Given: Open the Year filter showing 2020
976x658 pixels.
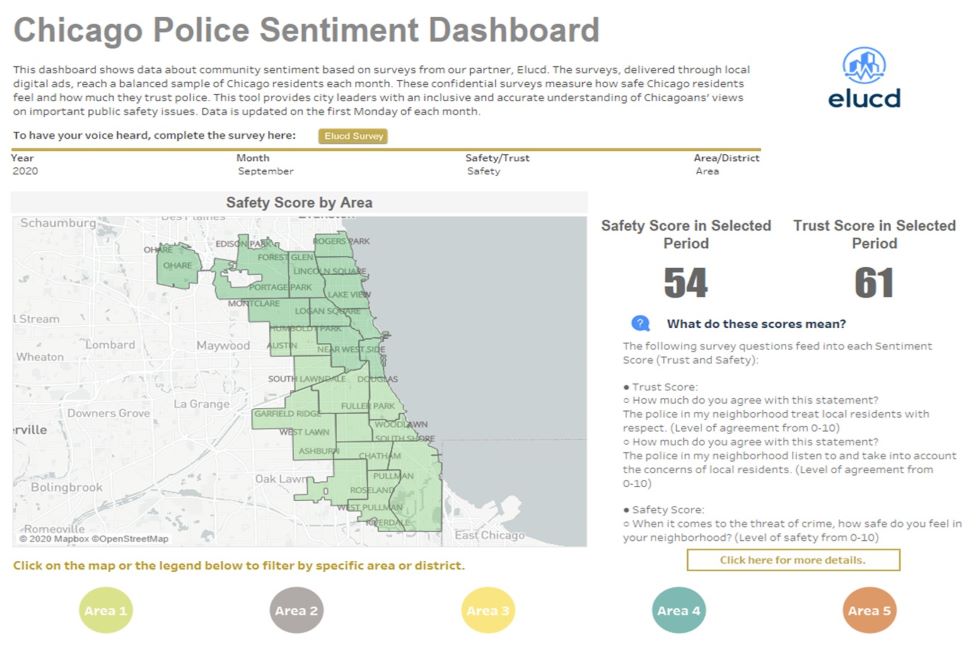Looking at the screenshot, I should point(25,171).
